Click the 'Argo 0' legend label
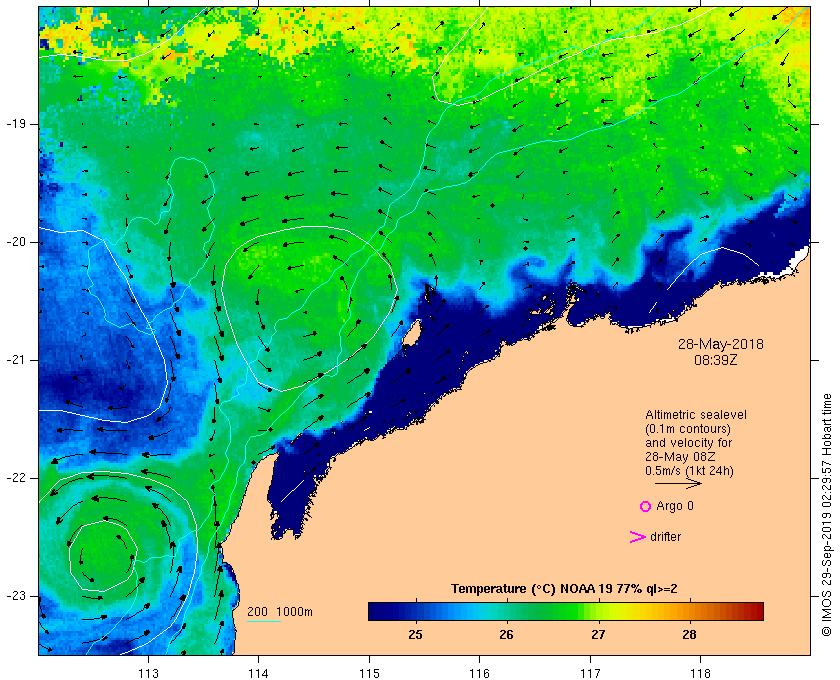Screen dimensions: 840x680 pos(674,506)
